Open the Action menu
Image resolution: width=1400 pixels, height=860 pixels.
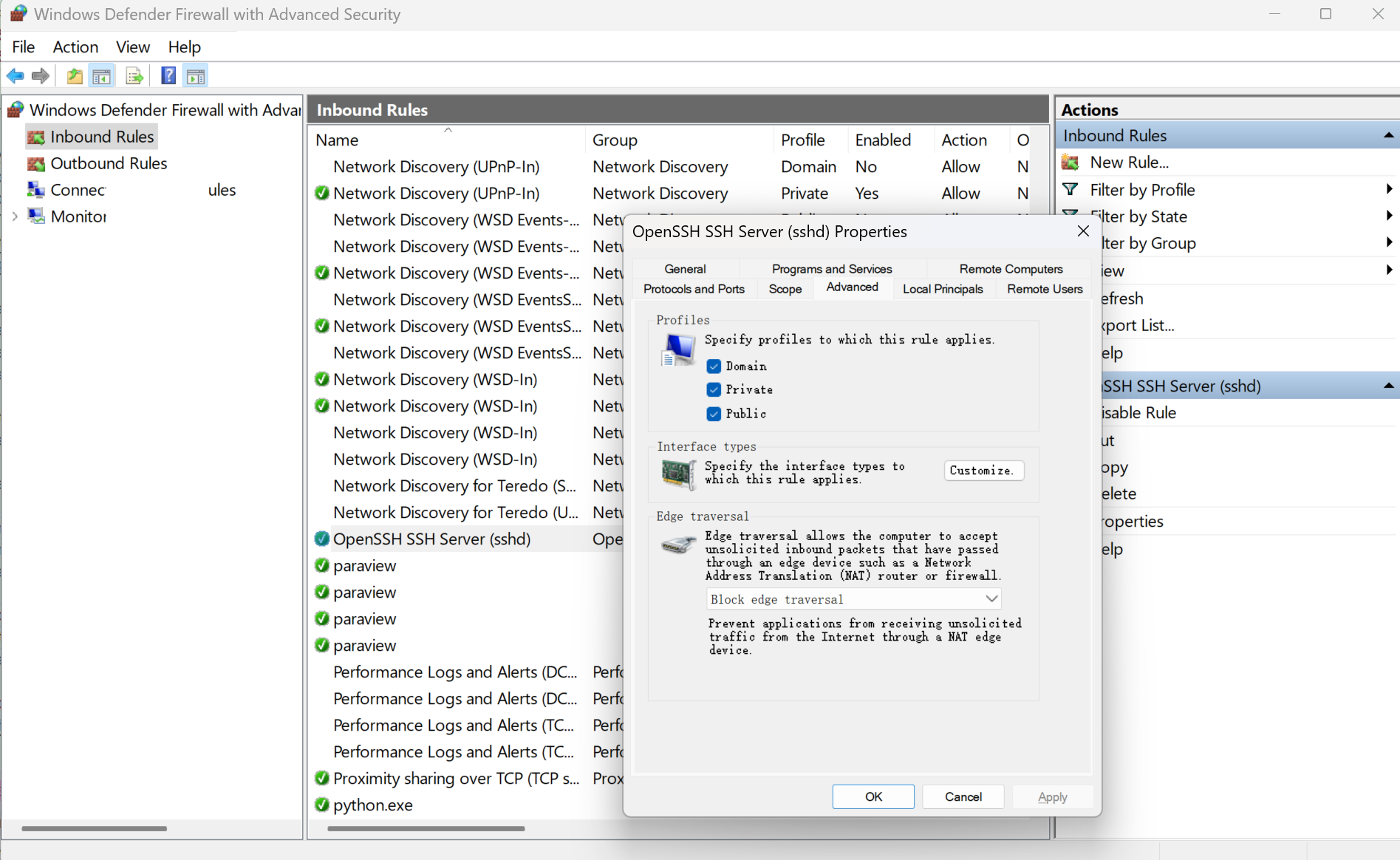pos(75,47)
